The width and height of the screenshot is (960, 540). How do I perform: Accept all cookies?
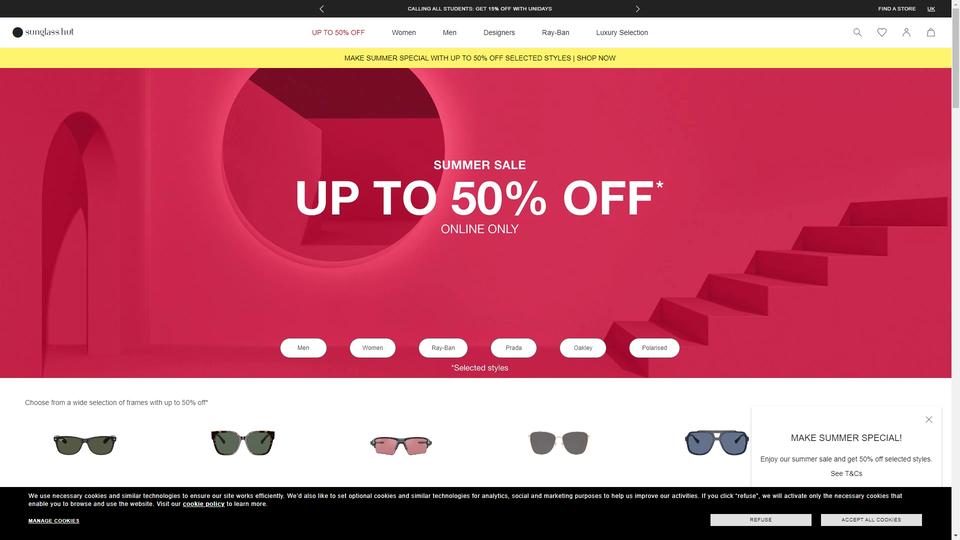tap(871, 520)
